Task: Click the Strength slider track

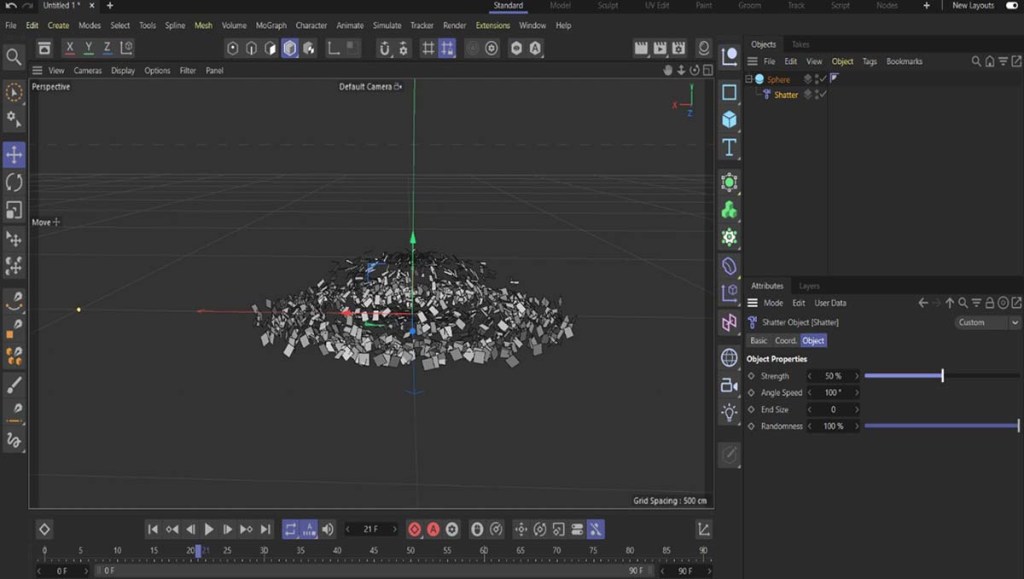Action: 940,376
